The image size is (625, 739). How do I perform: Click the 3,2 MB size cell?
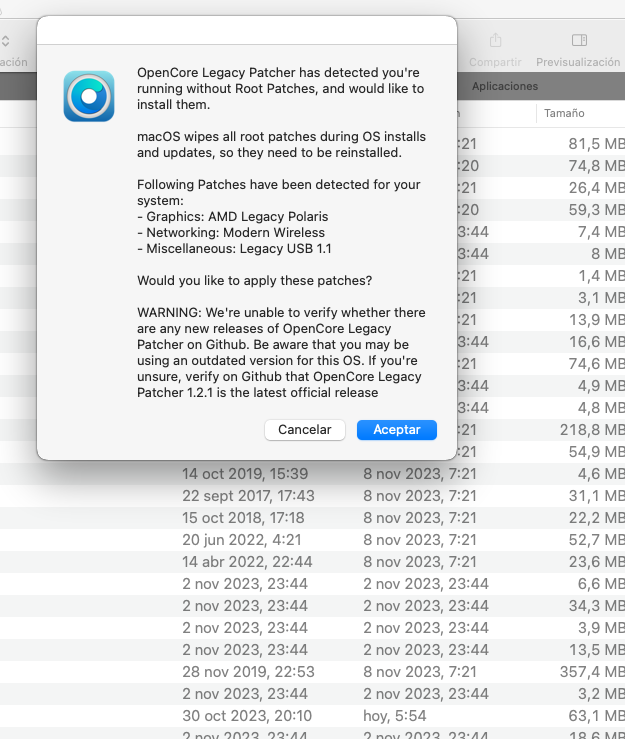601,694
